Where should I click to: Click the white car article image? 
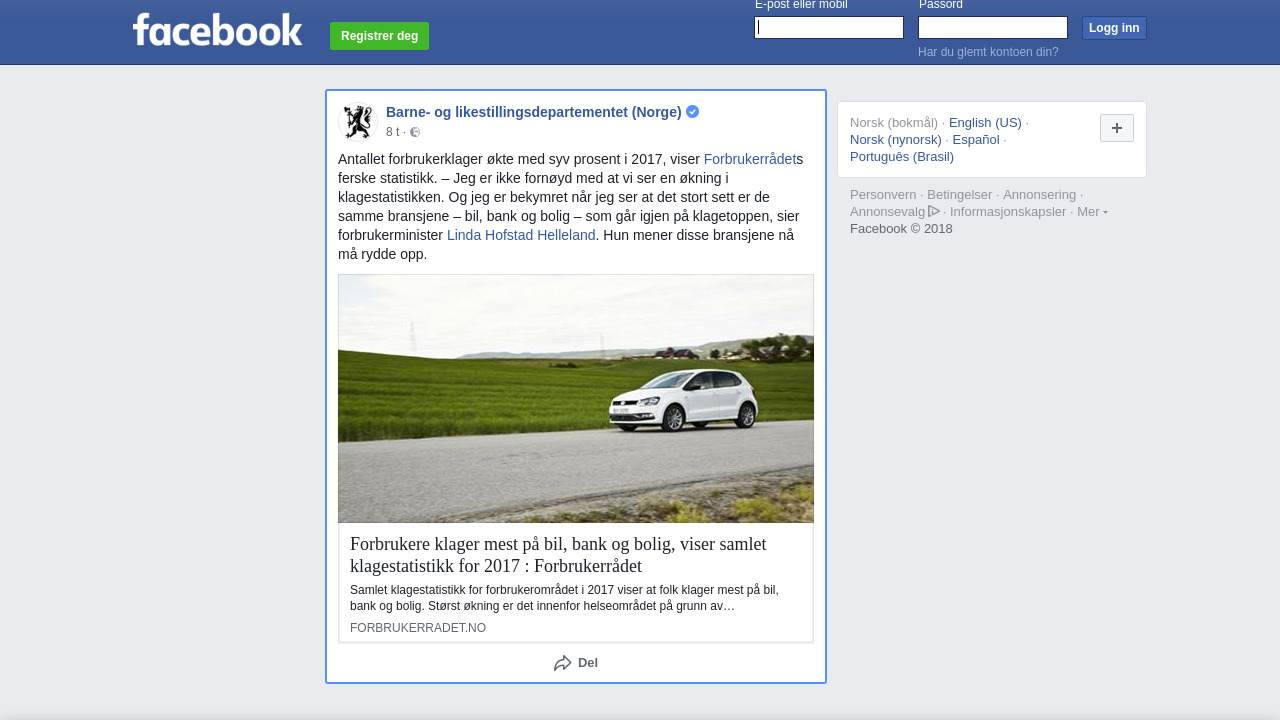576,399
